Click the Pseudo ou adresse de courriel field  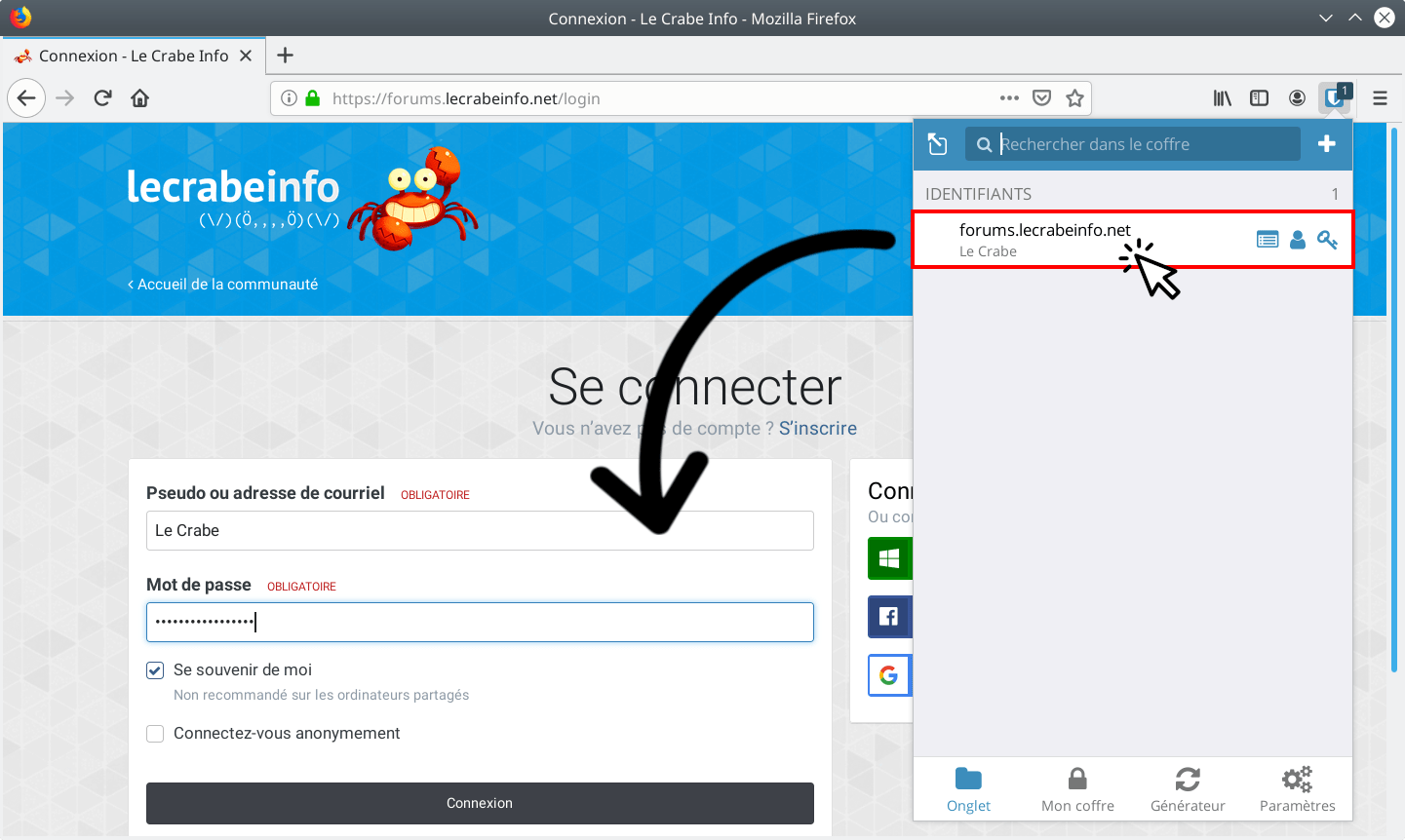point(480,530)
